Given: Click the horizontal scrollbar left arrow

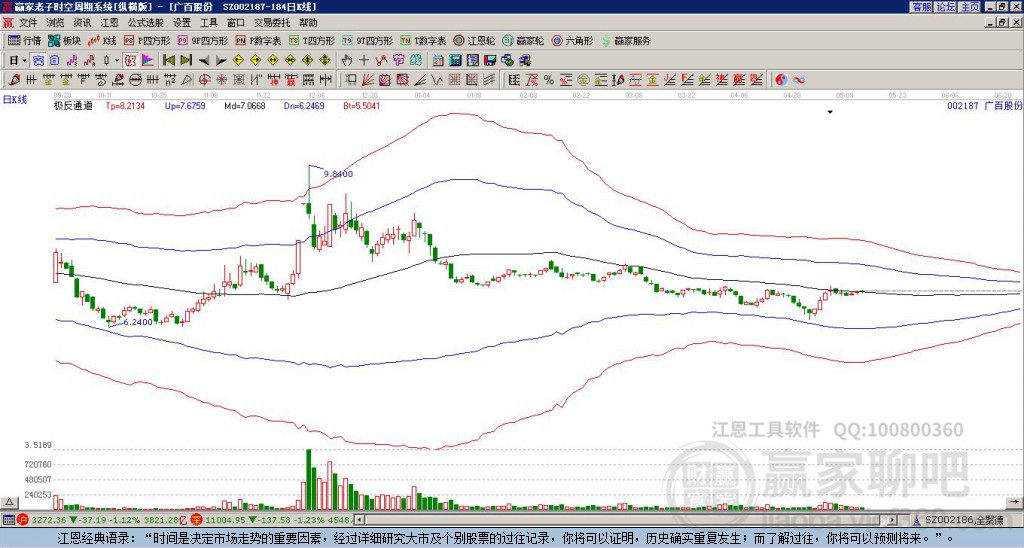Looking at the screenshot, I should tap(359, 520).
